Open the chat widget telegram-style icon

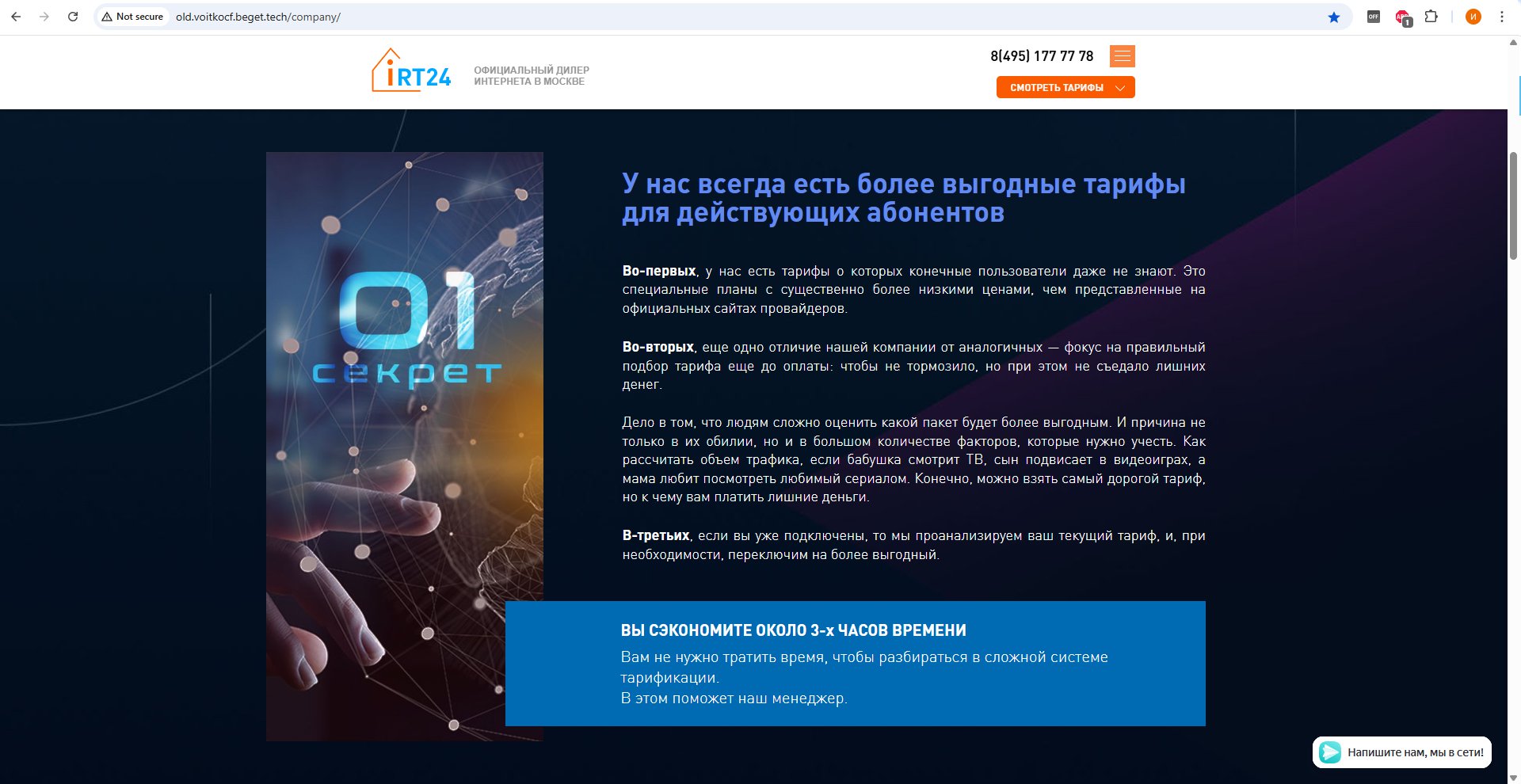pos(1330,752)
